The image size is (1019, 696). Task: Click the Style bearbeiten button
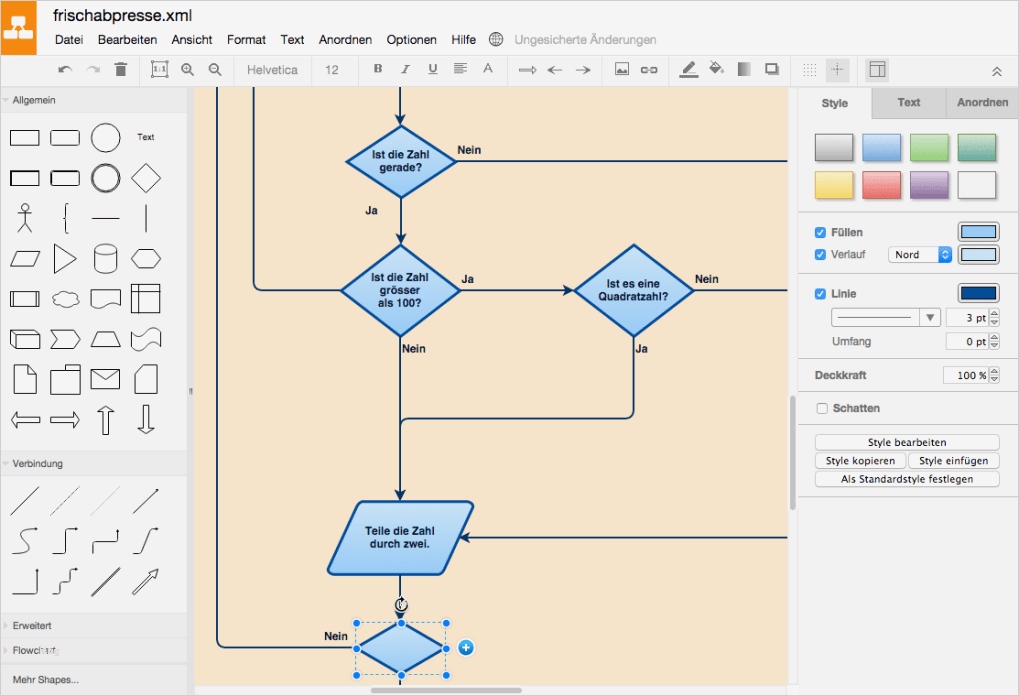tap(907, 442)
